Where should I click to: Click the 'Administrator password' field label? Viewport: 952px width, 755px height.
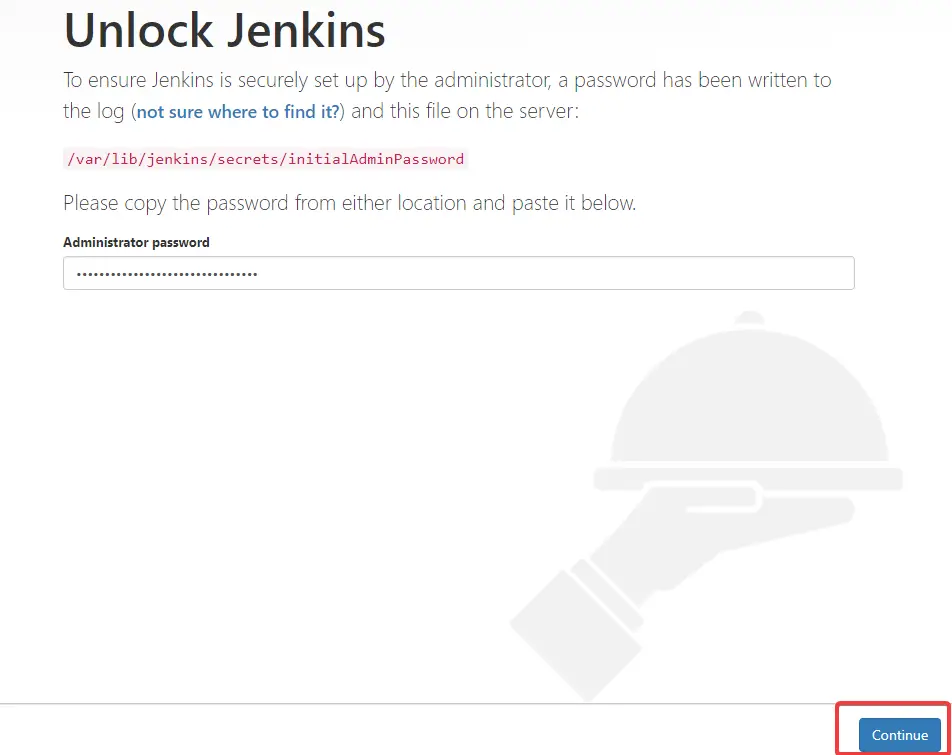136,242
